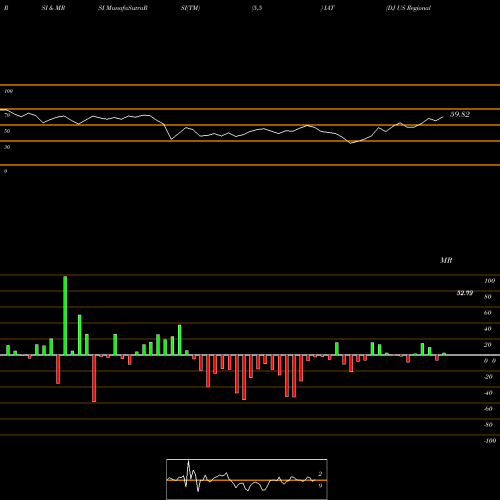This screenshot has width=500, height=500.
Task: Click the end point of the RSI line
Action: [443, 117]
